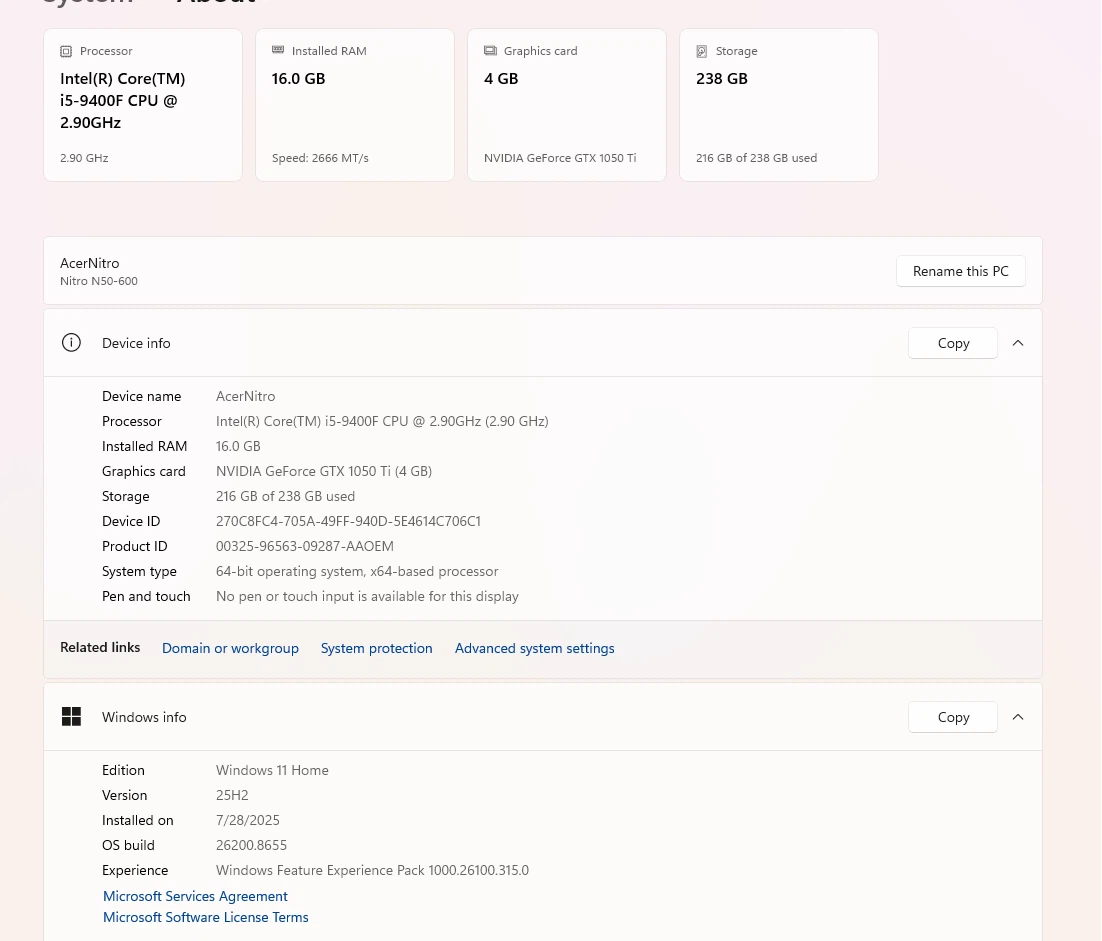Click the Device info circle icon
Viewport: 1102px width, 941px height.
pos(71,343)
